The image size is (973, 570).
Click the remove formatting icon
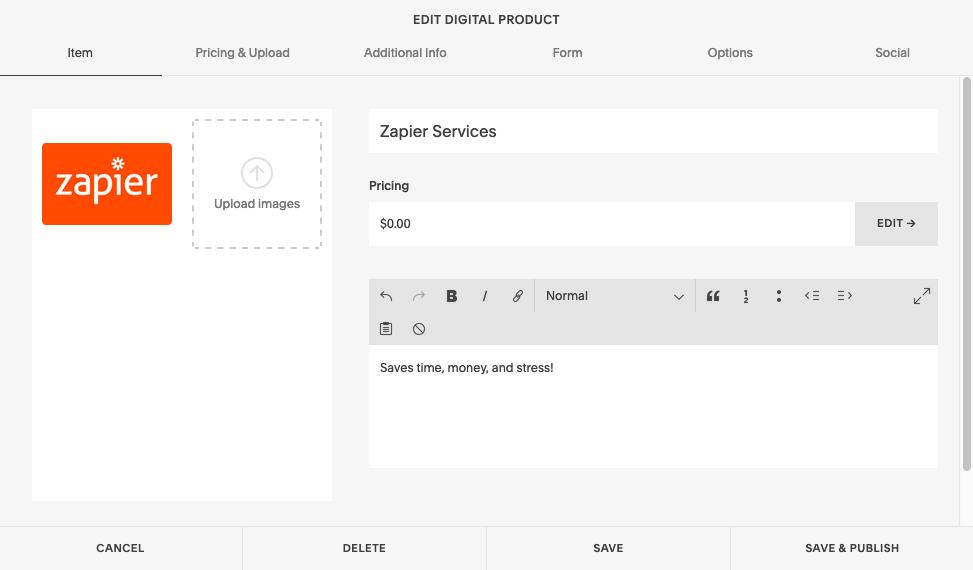(x=419, y=329)
